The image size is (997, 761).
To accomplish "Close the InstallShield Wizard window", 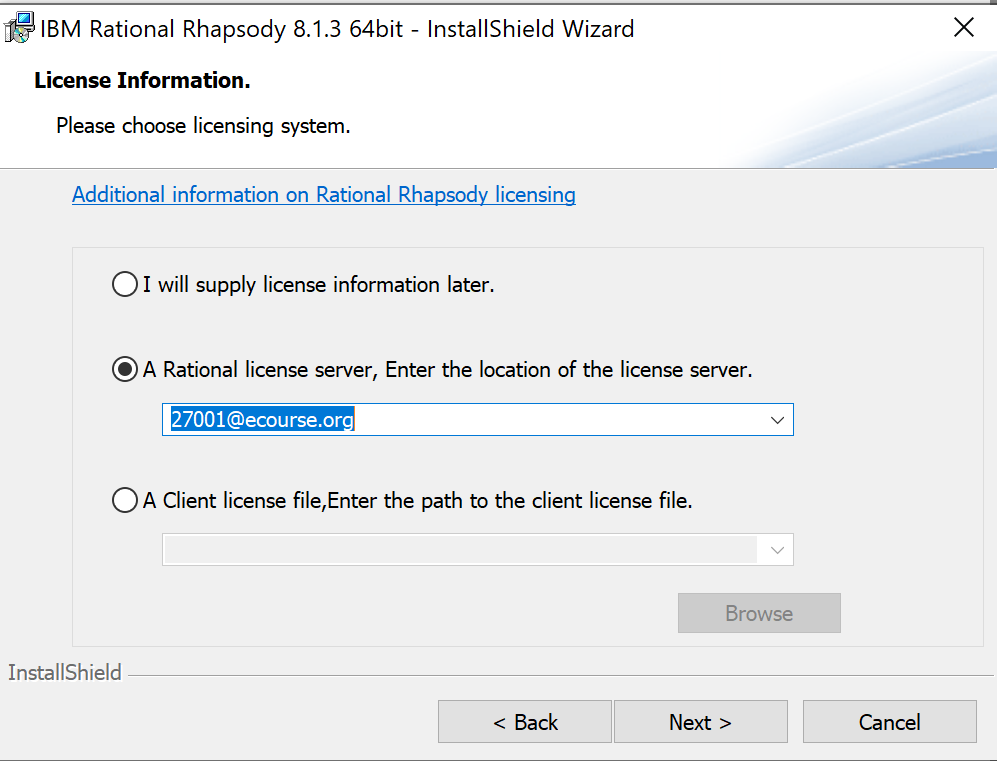I will tap(963, 28).
